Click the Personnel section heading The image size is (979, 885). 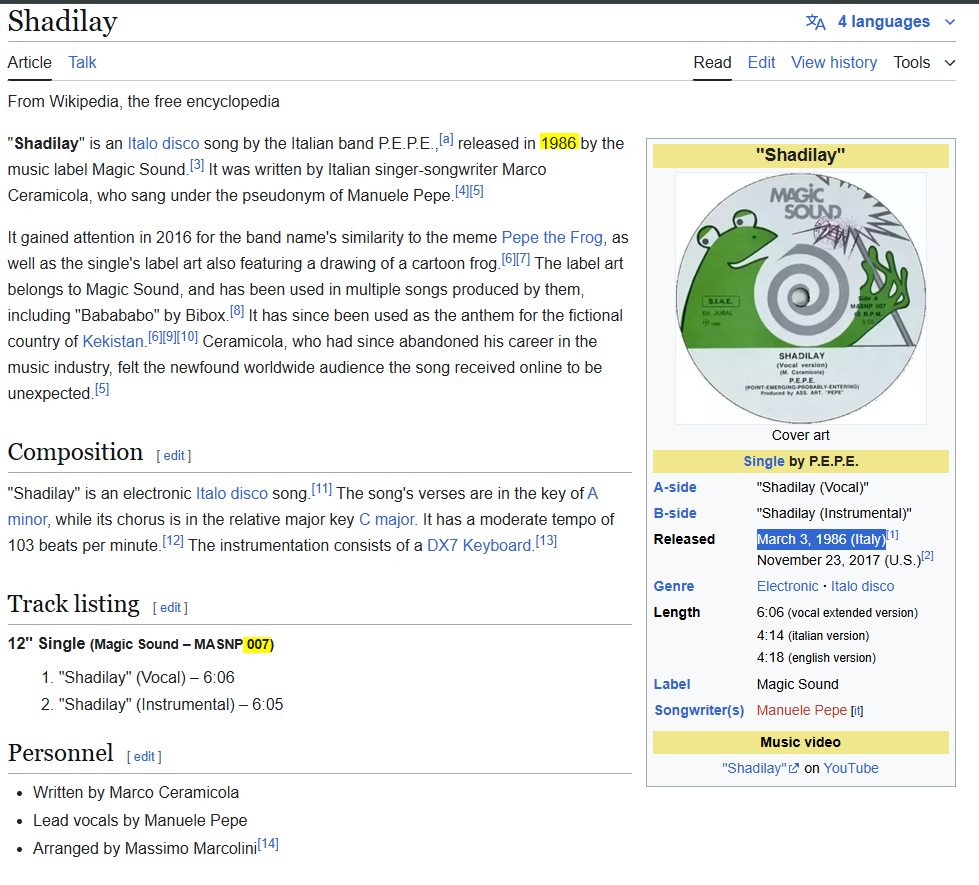[x=60, y=753]
